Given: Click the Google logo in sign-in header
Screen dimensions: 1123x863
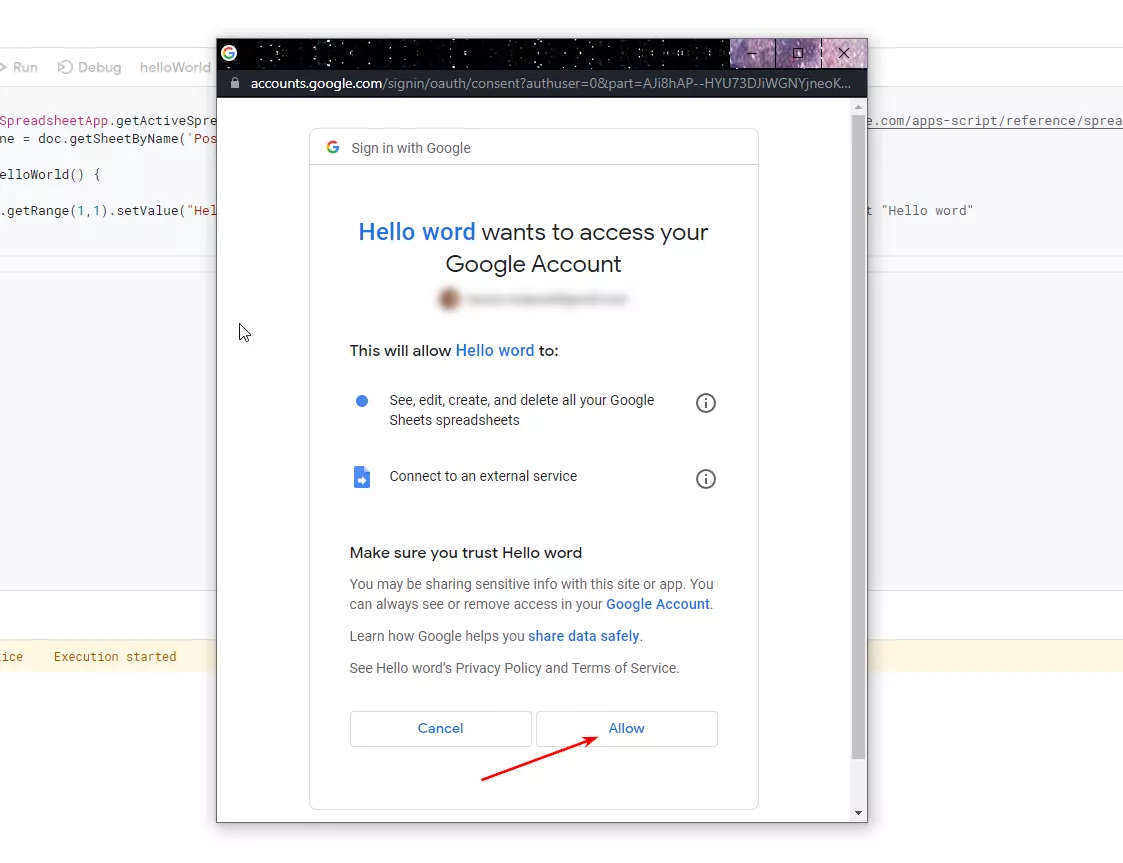Looking at the screenshot, I should tap(332, 147).
